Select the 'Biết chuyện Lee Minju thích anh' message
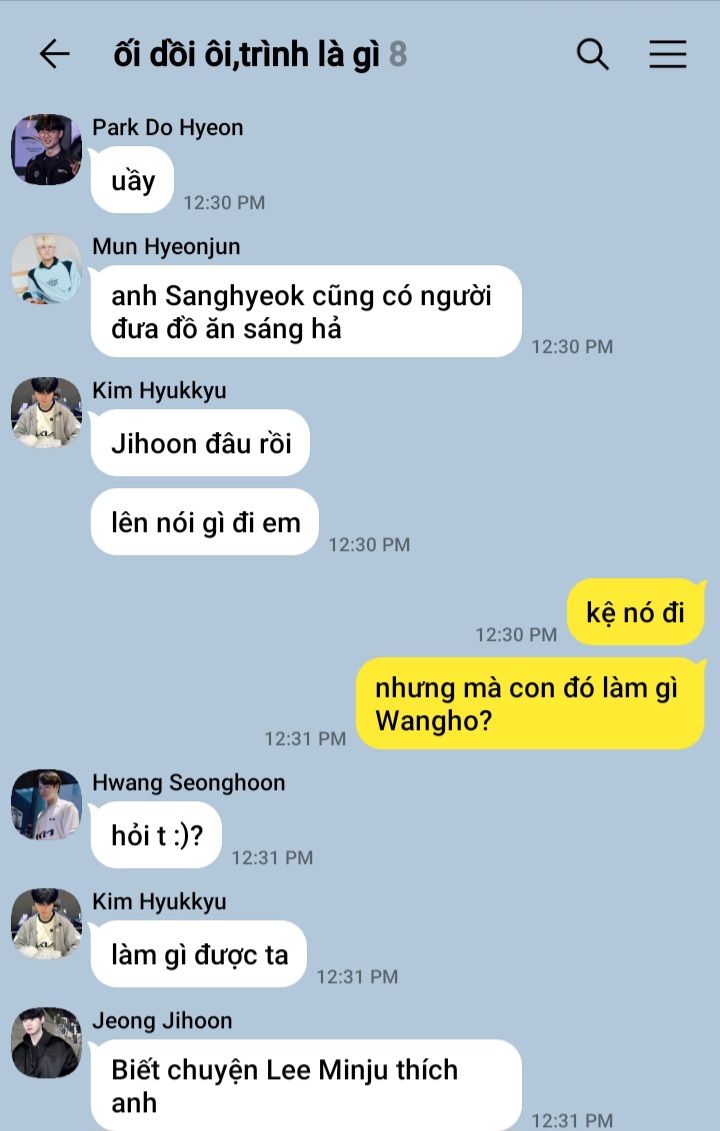Image resolution: width=720 pixels, height=1131 pixels. click(306, 1086)
